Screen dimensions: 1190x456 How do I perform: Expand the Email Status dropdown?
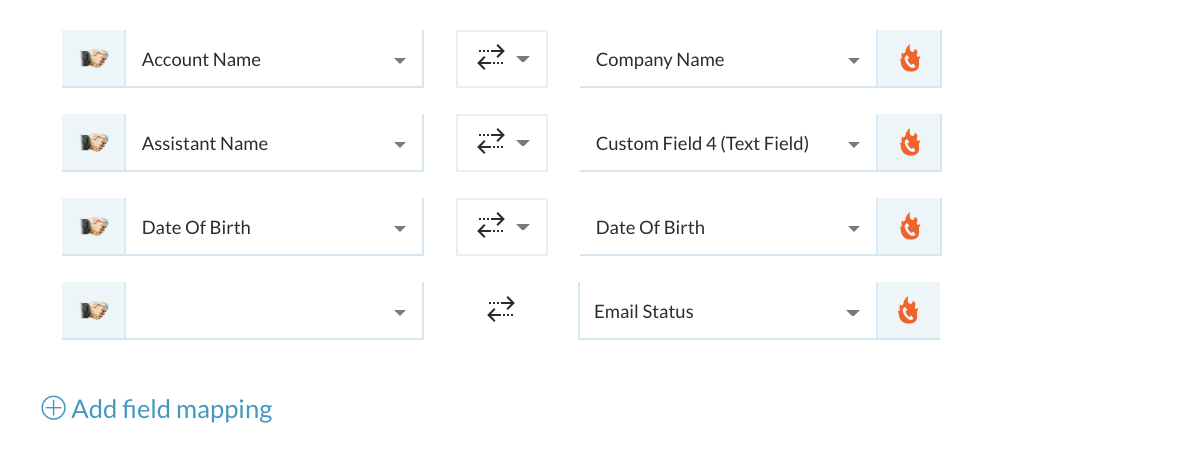727,311
